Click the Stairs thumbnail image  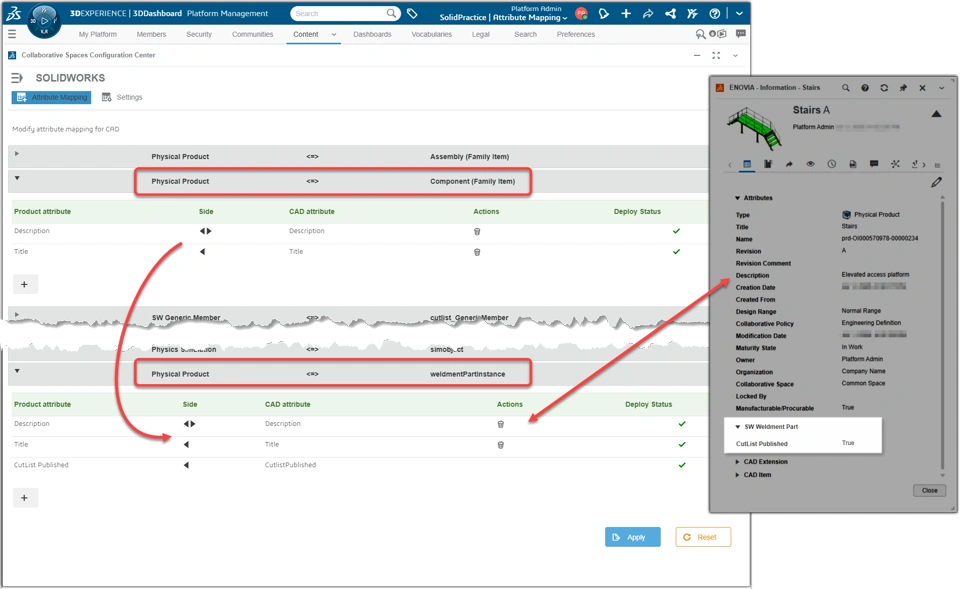coord(755,127)
